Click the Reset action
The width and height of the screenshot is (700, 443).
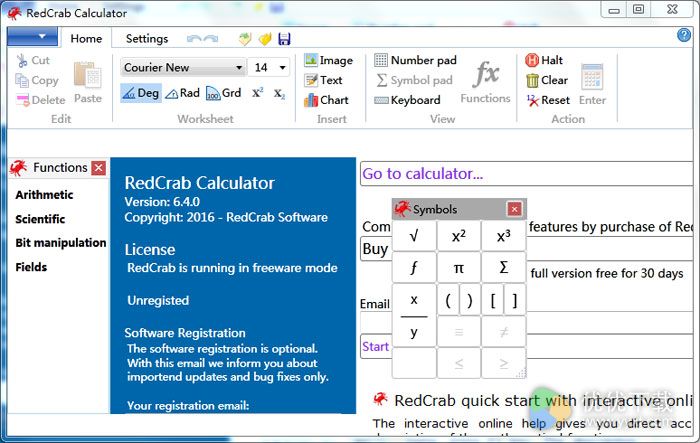(x=548, y=100)
